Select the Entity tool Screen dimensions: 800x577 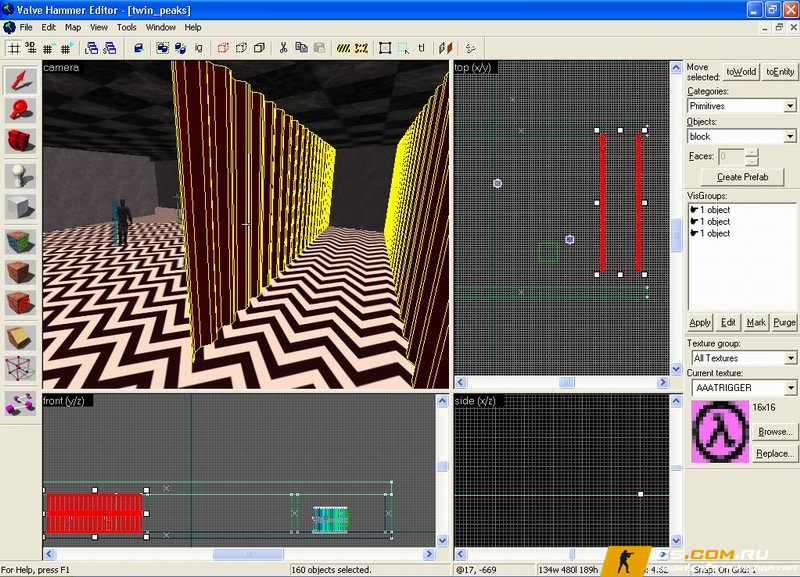coord(20,177)
